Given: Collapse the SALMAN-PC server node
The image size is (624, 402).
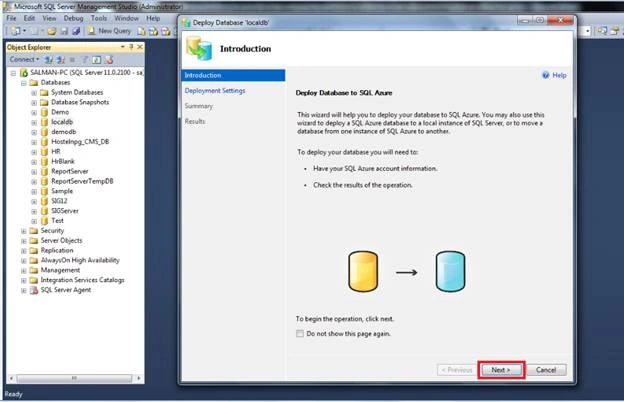Looking at the screenshot, I should coord(13,73).
